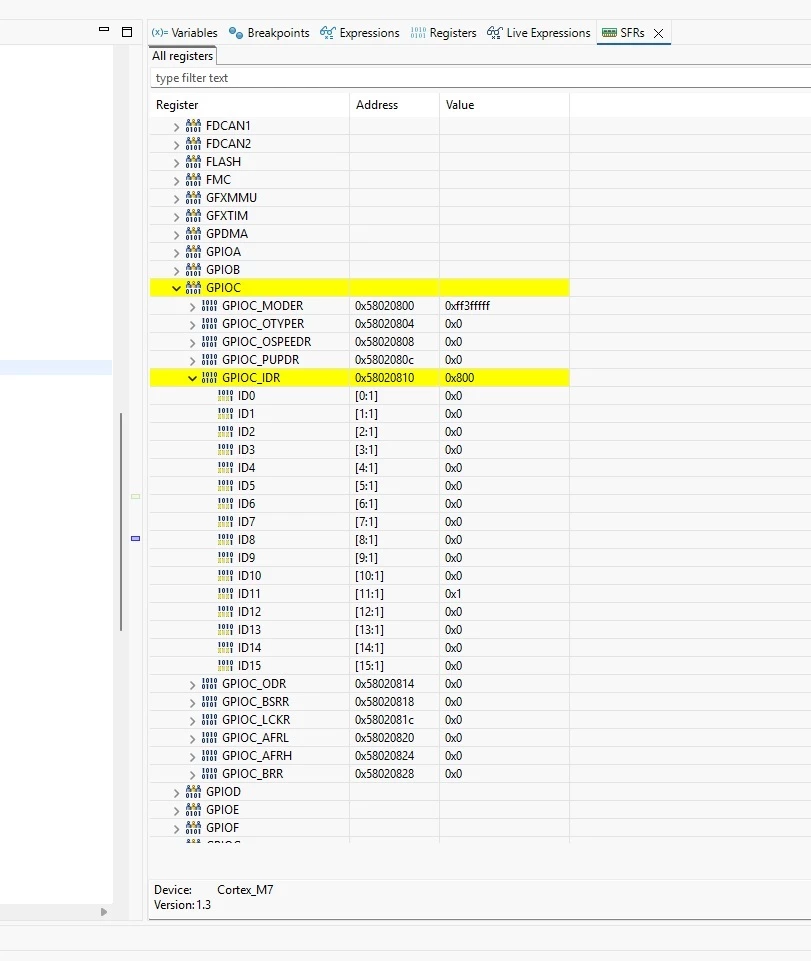Viewport: 811px width, 961px height.
Task: Expand the FDCAN1 peripheral
Action: [x=177, y=126]
